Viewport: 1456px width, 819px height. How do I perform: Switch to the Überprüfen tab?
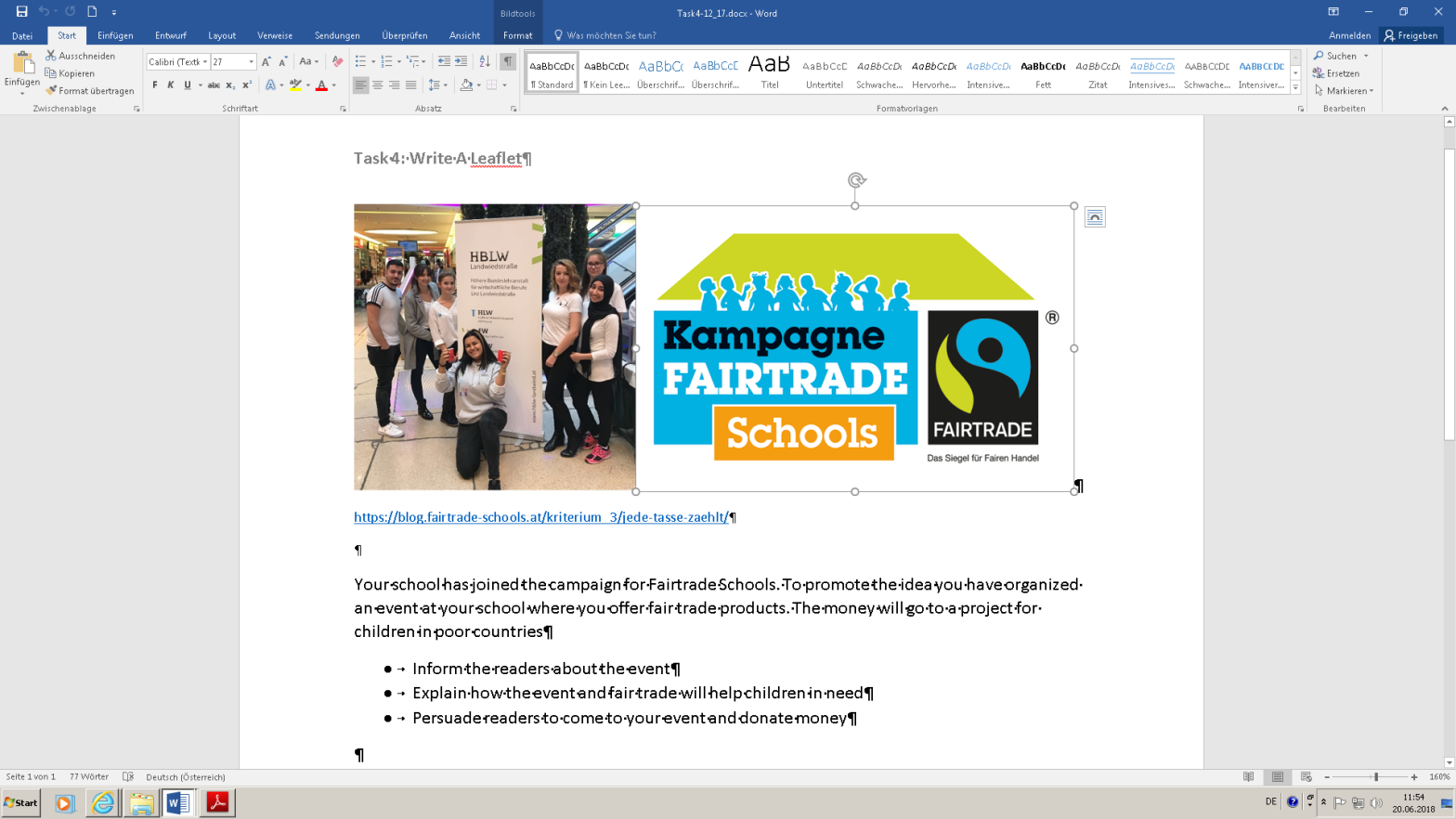coord(405,35)
